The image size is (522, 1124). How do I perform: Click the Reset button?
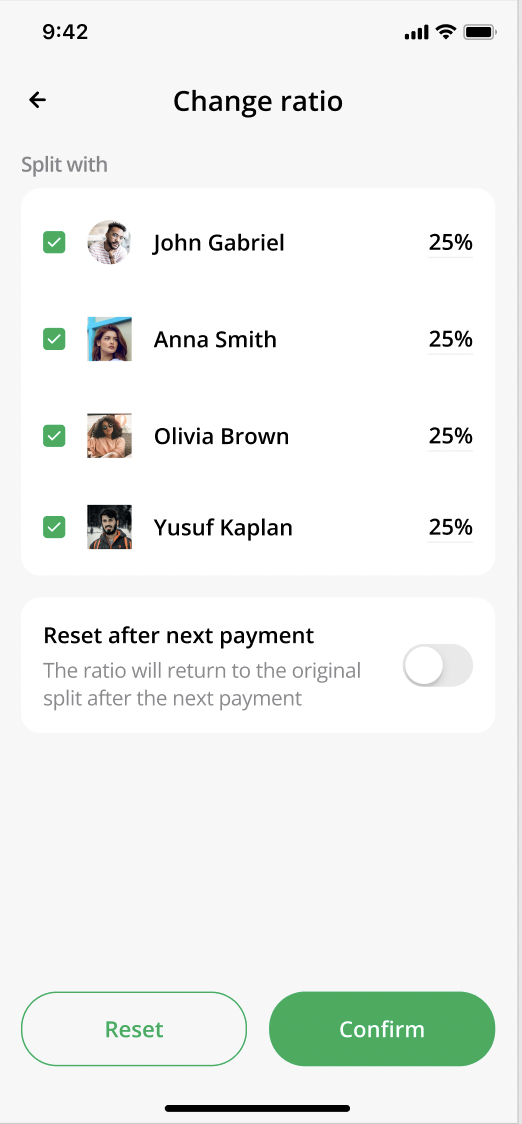(x=134, y=1029)
